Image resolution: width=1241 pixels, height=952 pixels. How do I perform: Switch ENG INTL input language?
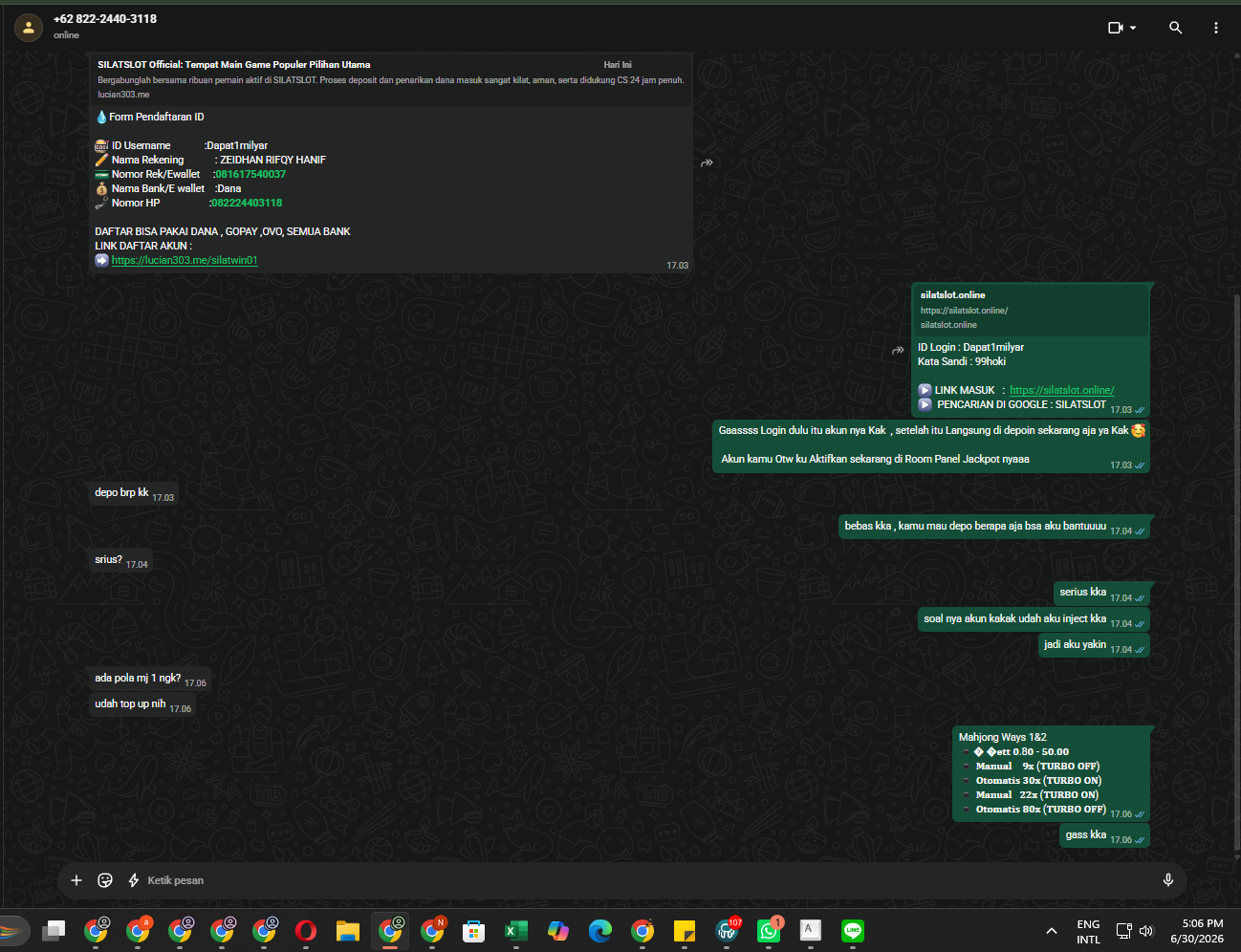1089,932
